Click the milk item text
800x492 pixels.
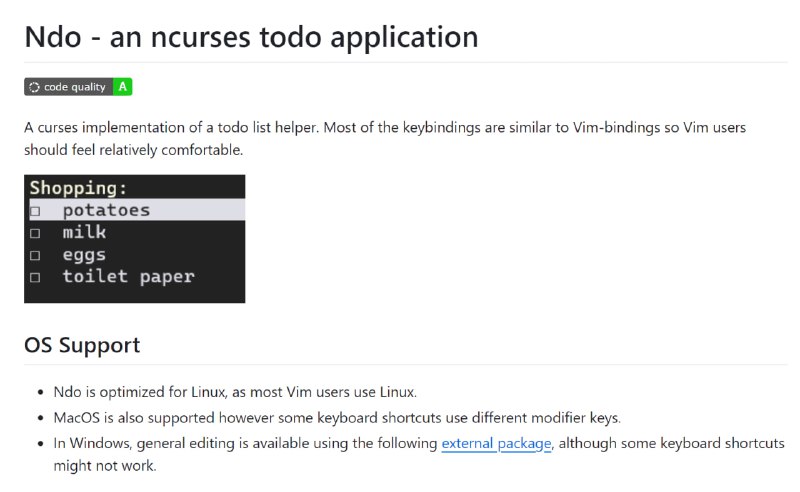[x=84, y=232]
